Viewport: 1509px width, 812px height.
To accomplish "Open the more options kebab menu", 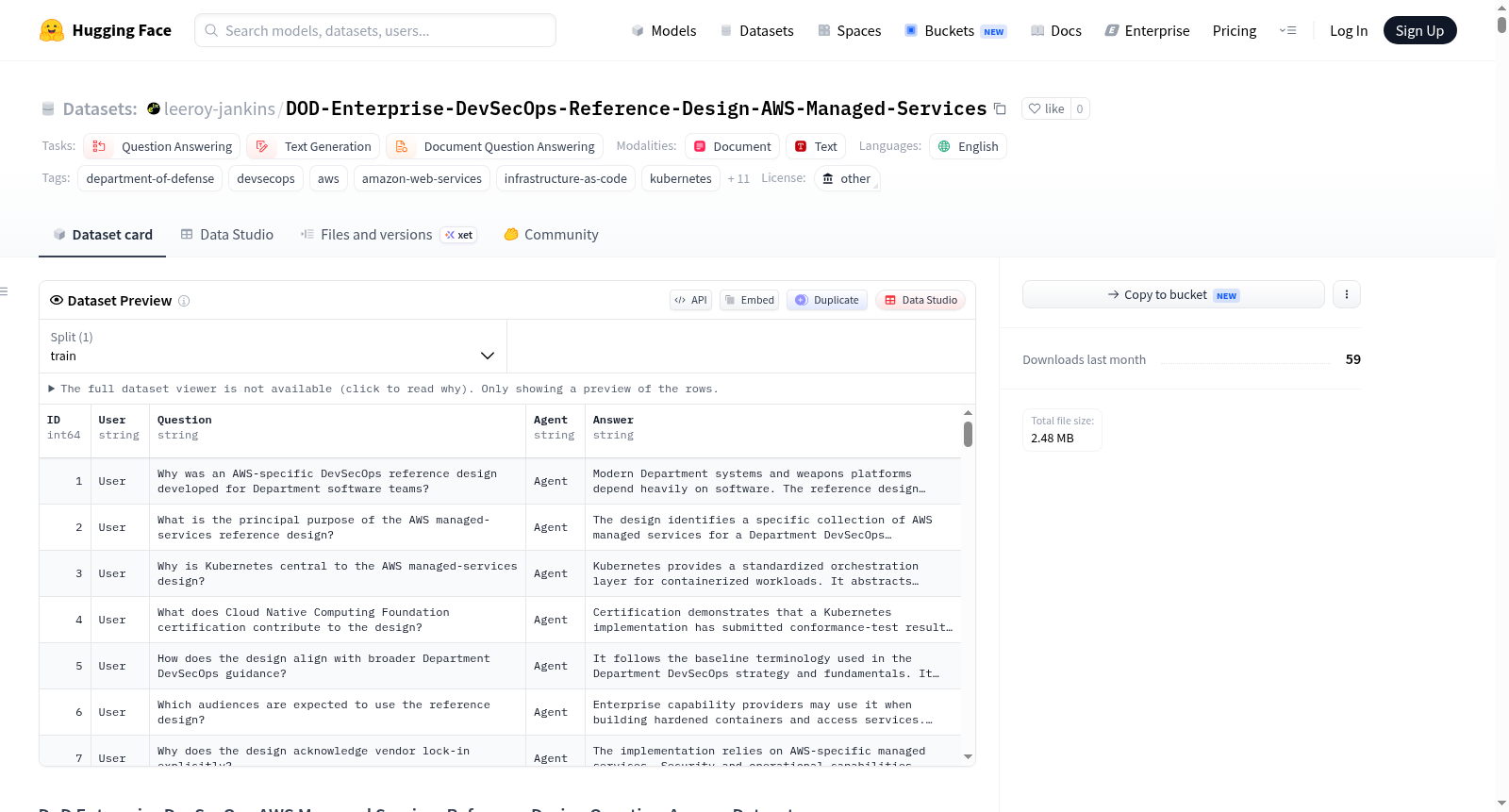I will tap(1347, 294).
